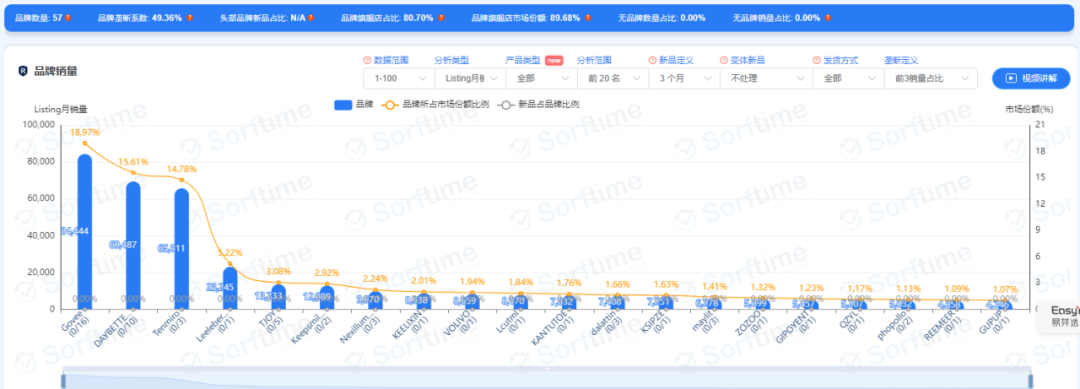
Task: Click info icon after 头部品牌新品占比 N/A
Action: coord(311,18)
